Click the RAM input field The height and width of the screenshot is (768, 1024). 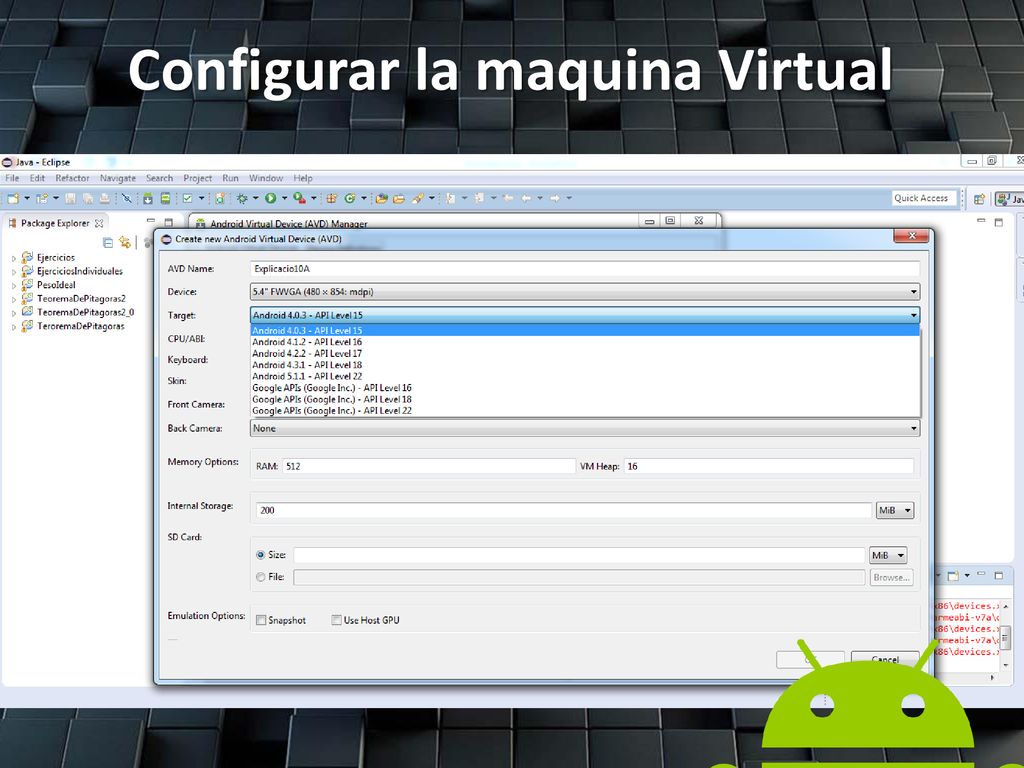[429, 466]
